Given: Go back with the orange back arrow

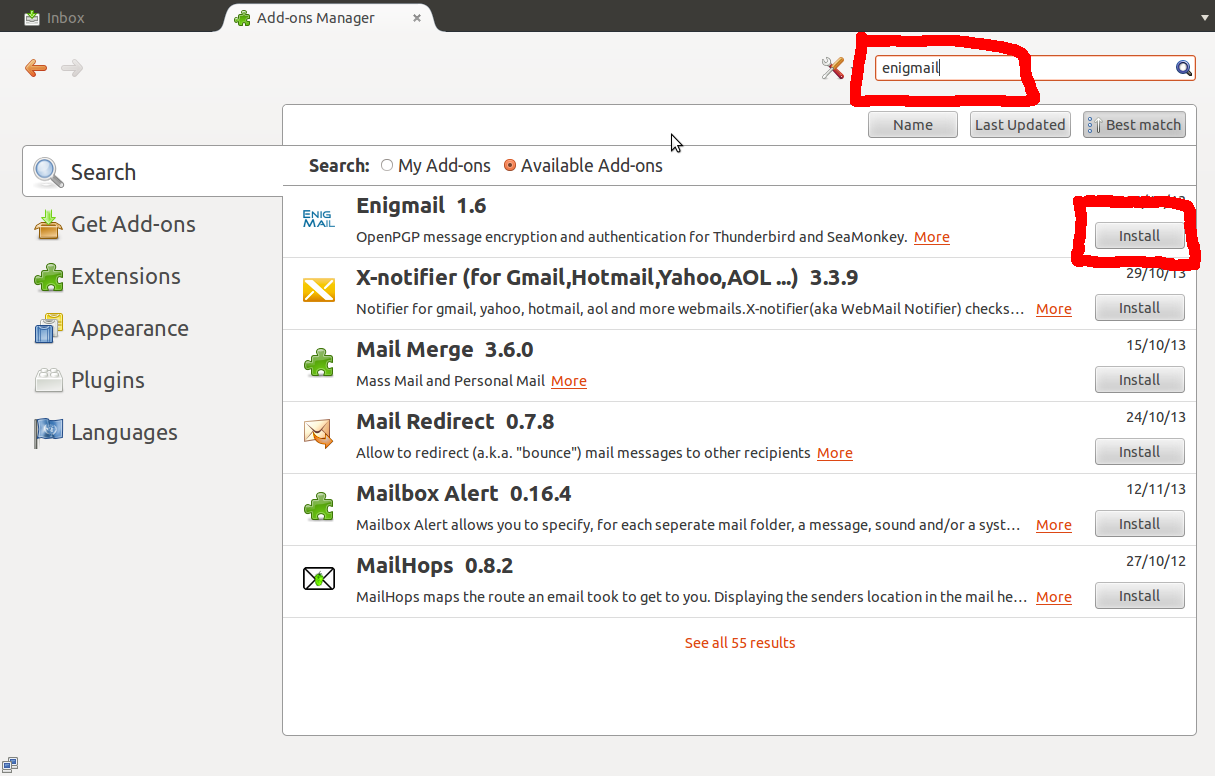Looking at the screenshot, I should tap(36, 68).
